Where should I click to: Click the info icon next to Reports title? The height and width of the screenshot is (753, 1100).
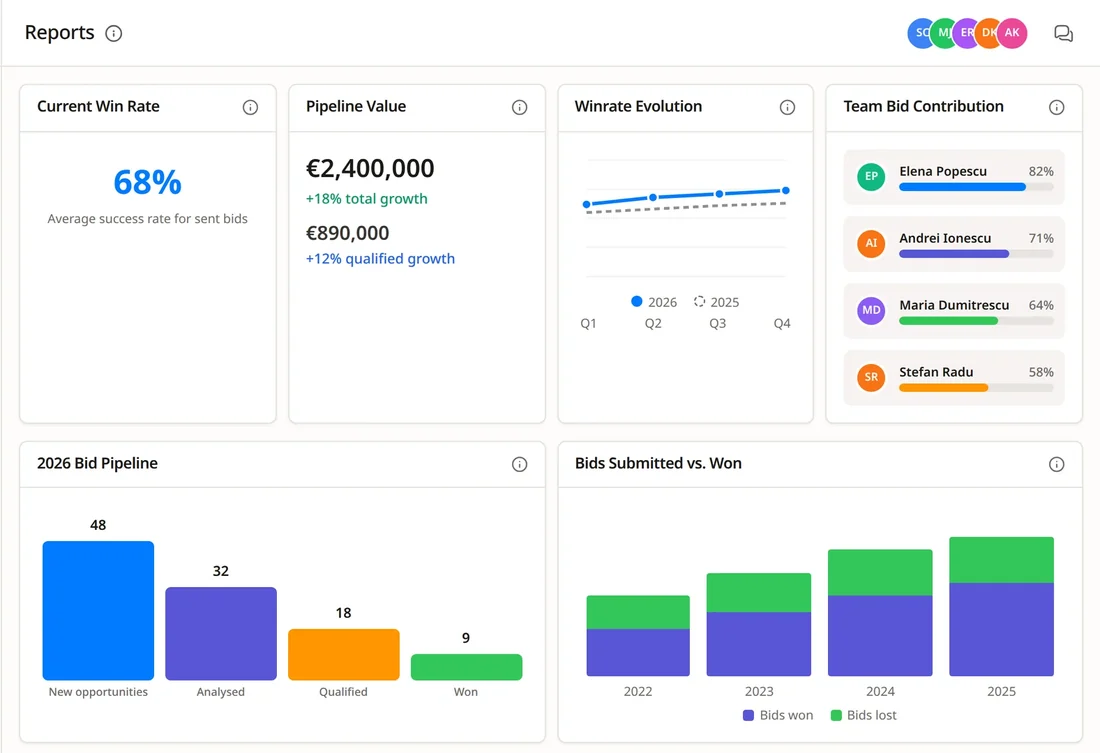click(x=114, y=33)
